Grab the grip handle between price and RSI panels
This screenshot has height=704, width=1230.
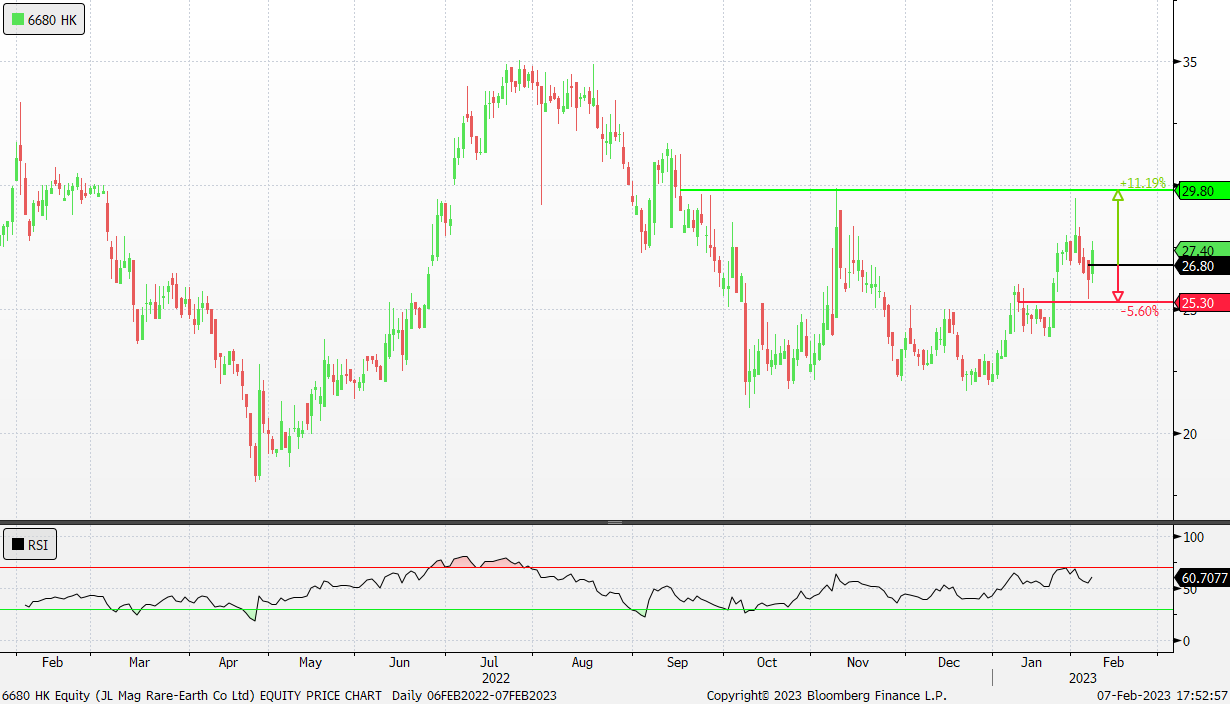pyautogui.click(x=614, y=522)
